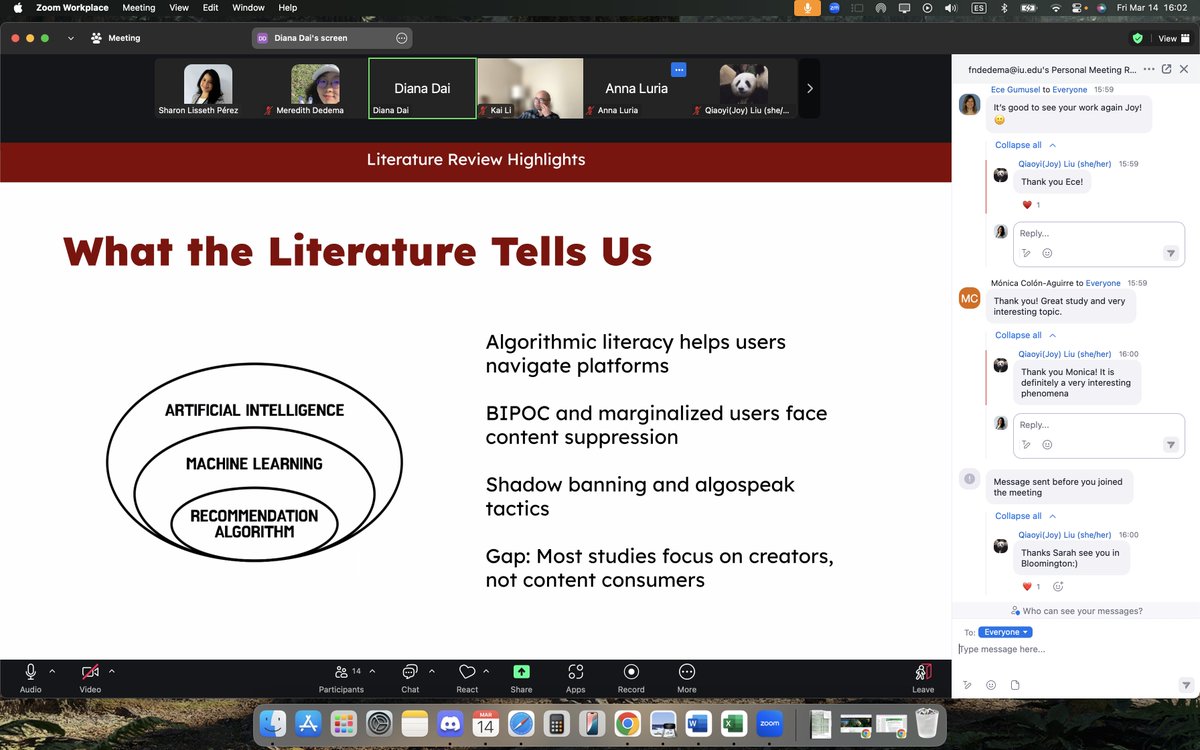Open Diana Dai's screen options ellipsis
The height and width of the screenshot is (750, 1200).
[402, 38]
